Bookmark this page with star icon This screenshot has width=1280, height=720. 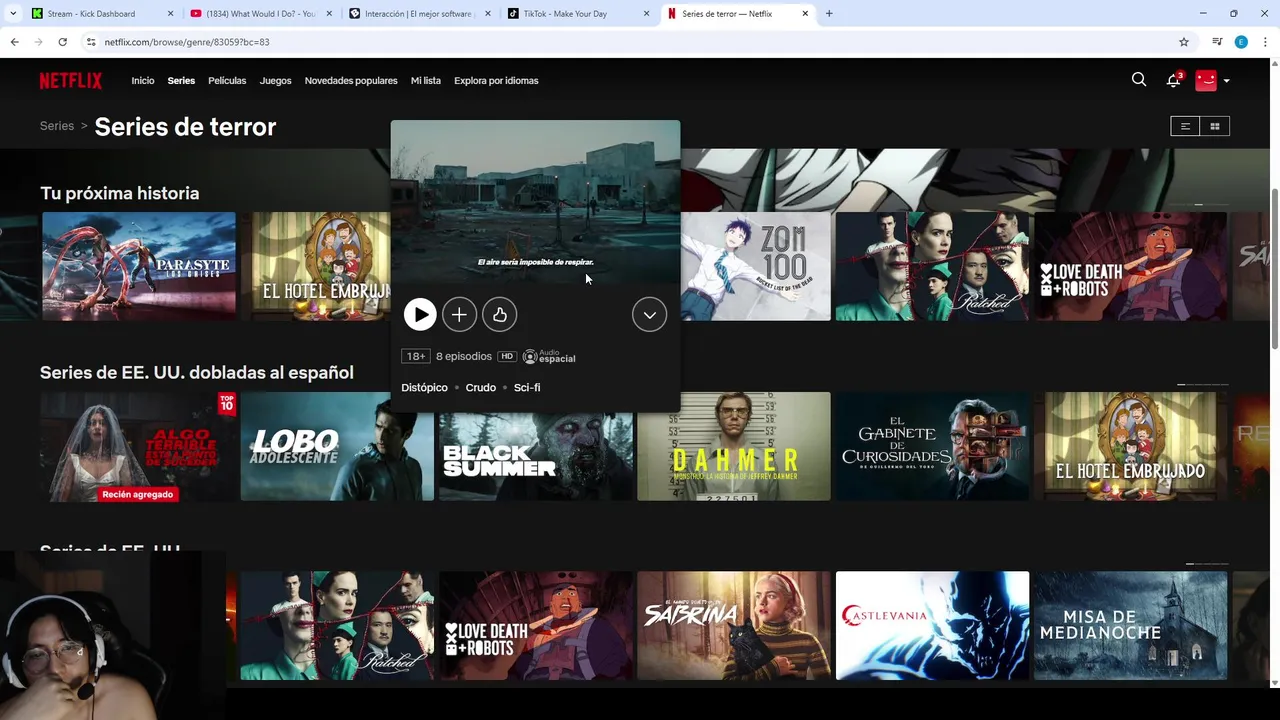coord(1184,42)
